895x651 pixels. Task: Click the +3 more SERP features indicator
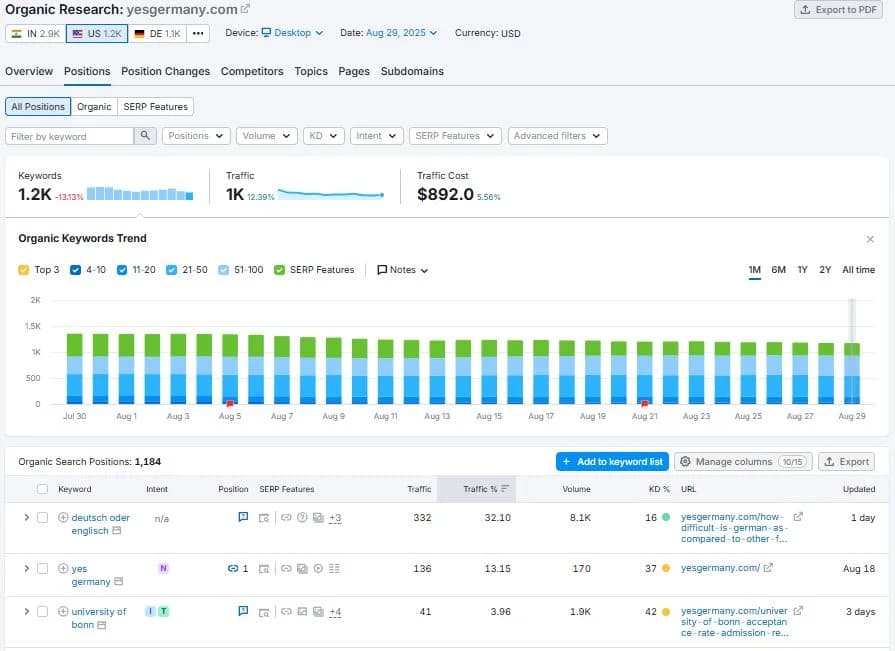click(335, 518)
